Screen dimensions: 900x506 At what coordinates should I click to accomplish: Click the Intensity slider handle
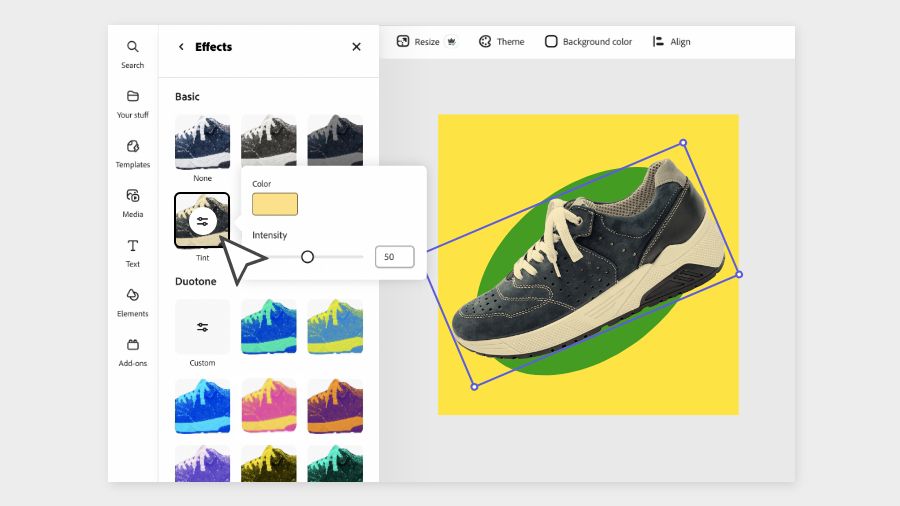click(x=307, y=257)
